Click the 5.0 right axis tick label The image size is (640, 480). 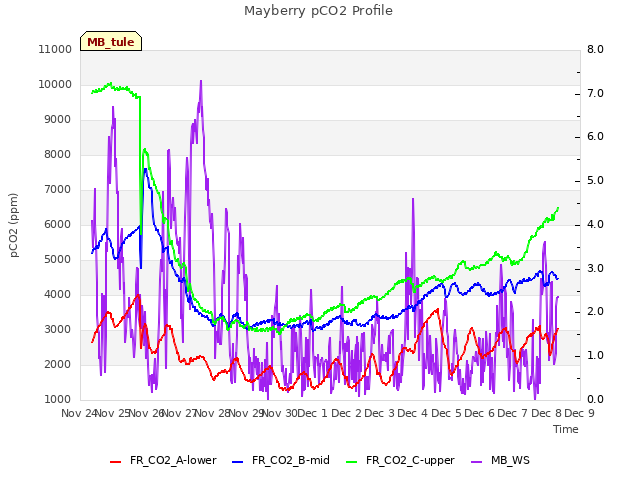point(595,181)
